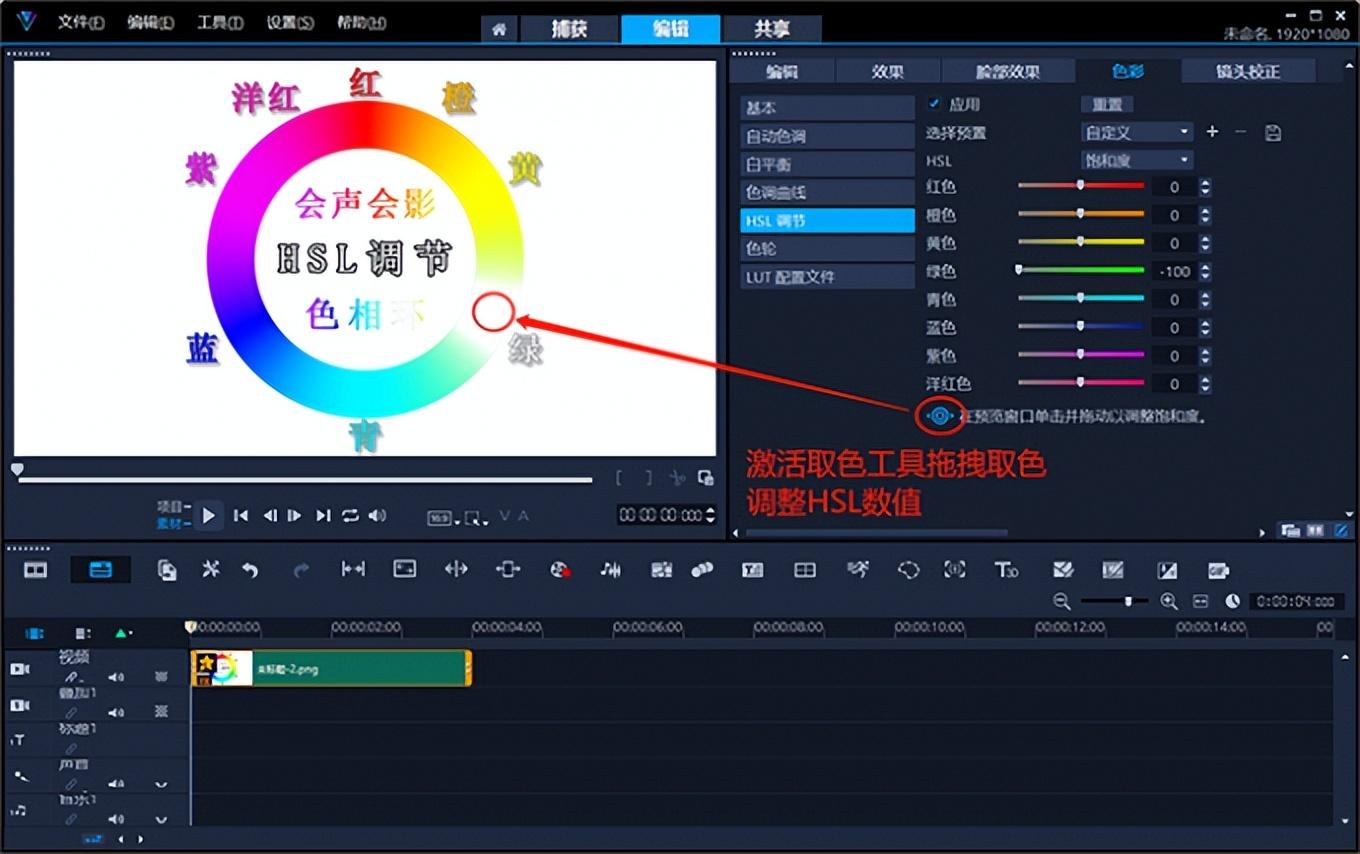
Task: Zoom out the timeline with minus magnifier
Action: [x=1062, y=601]
